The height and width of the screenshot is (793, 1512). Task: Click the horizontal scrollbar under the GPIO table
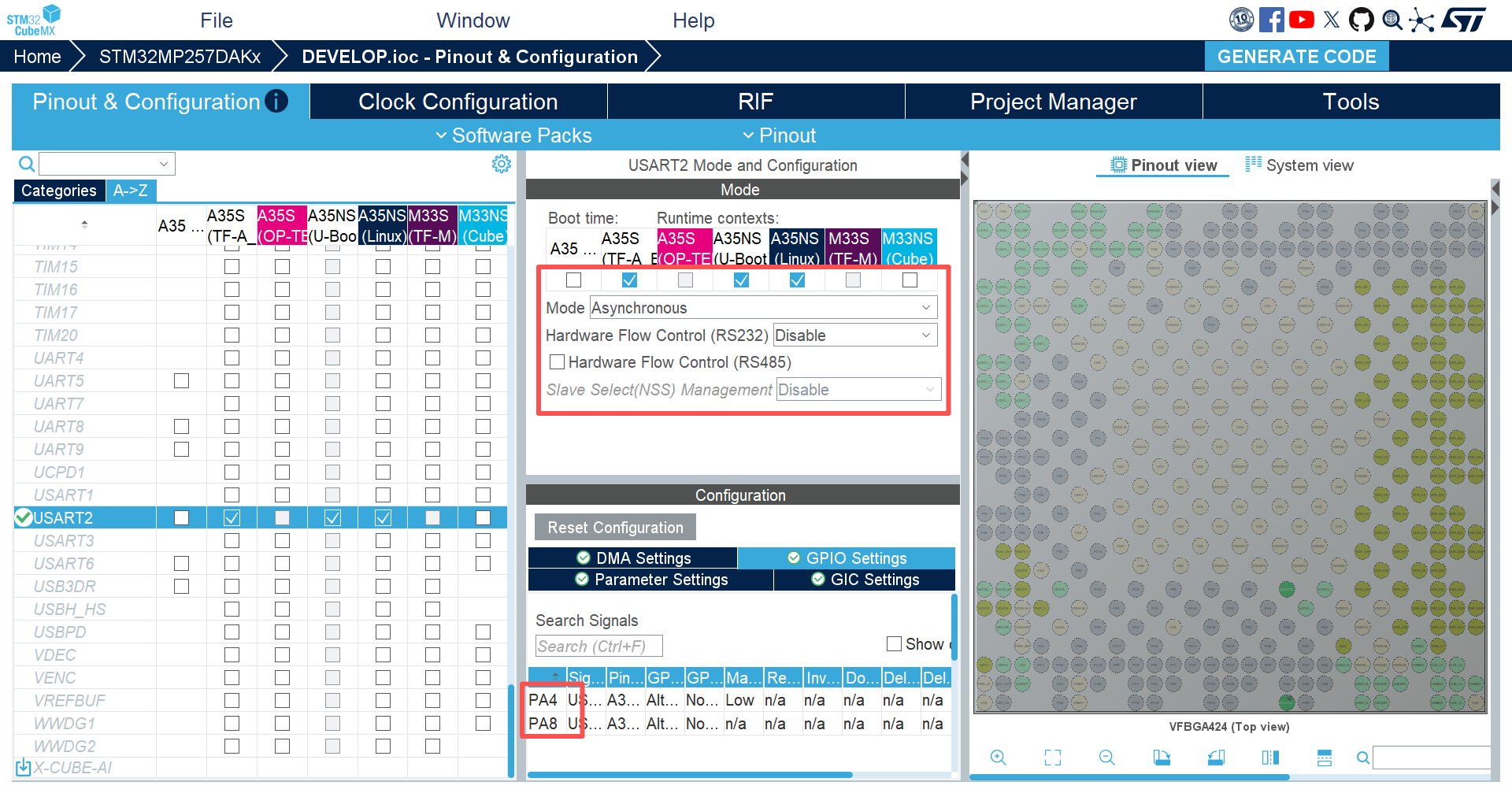coord(690,775)
